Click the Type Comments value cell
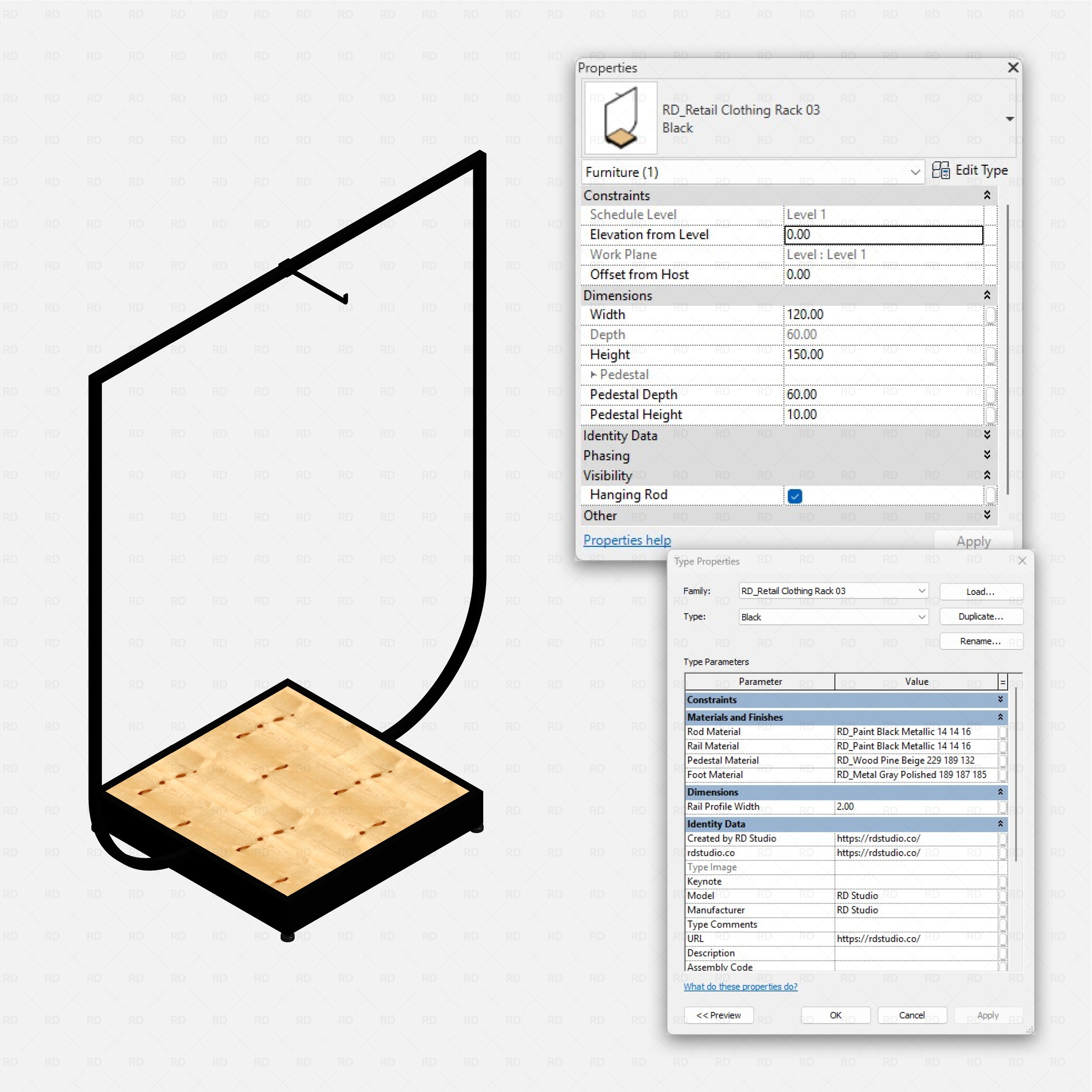The height and width of the screenshot is (1092, 1092). coord(916,924)
